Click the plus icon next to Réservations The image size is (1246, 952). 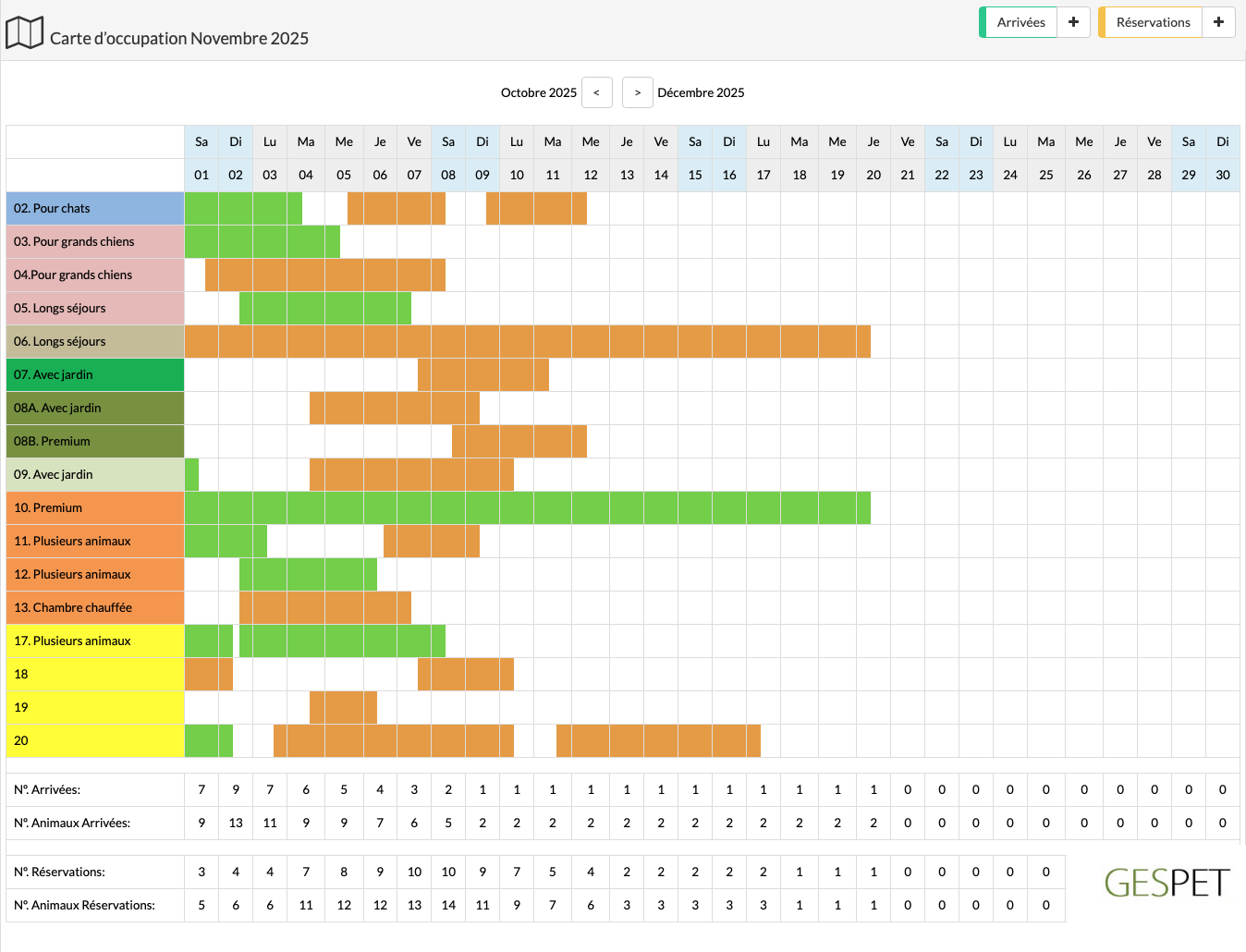coord(1218,21)
